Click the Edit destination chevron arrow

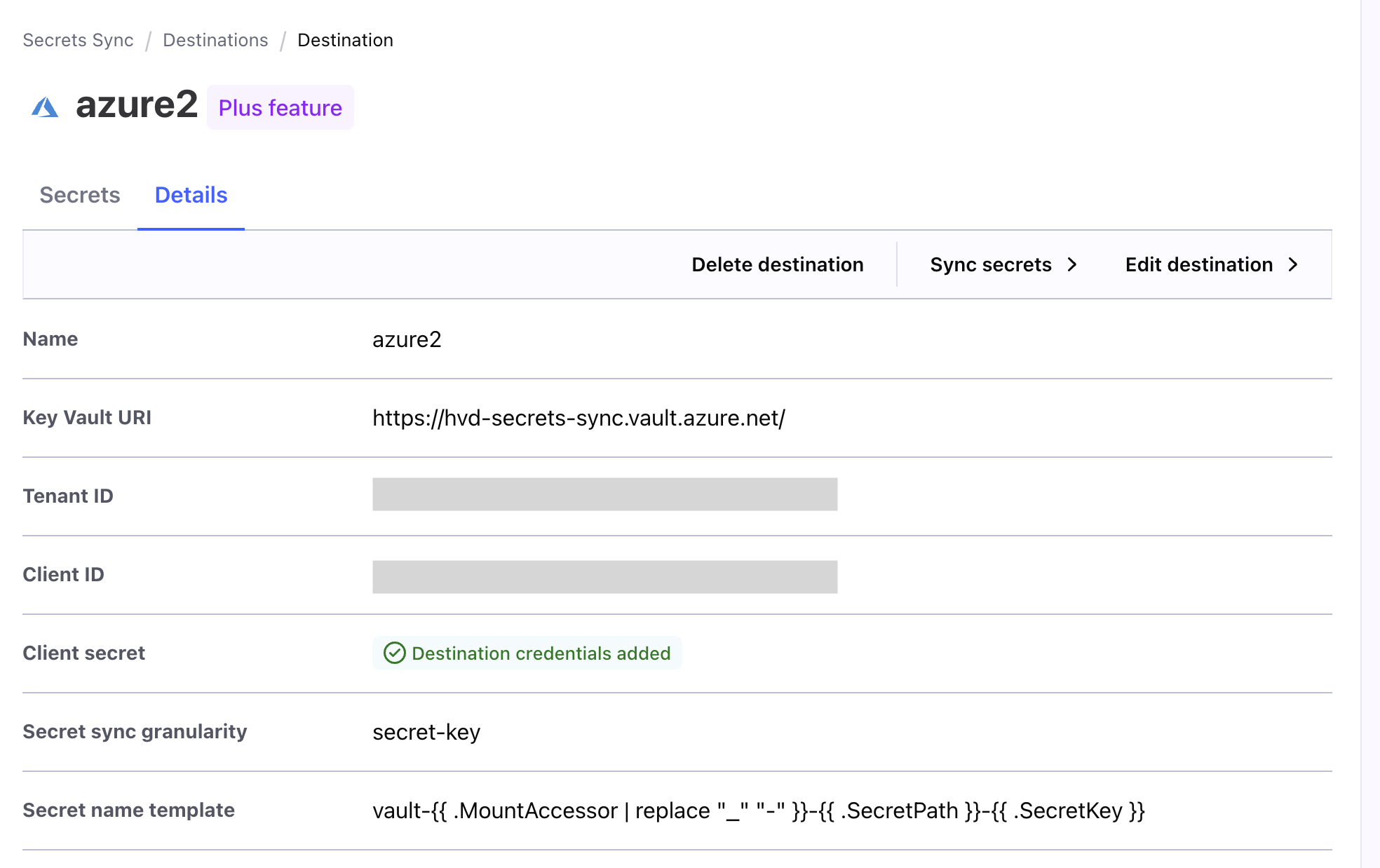click(x=1293, y=264)
